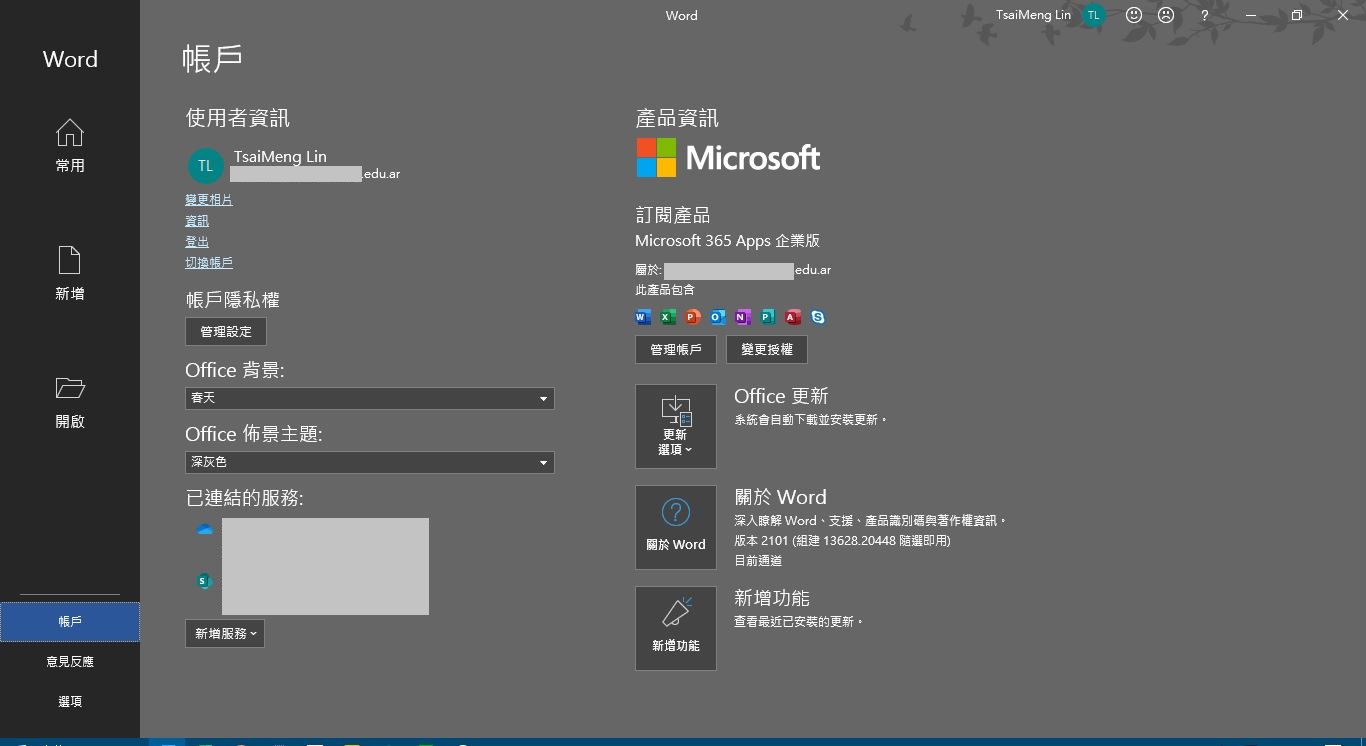
Task: Open the 常用 (Home) page
Action: point(70,146)
